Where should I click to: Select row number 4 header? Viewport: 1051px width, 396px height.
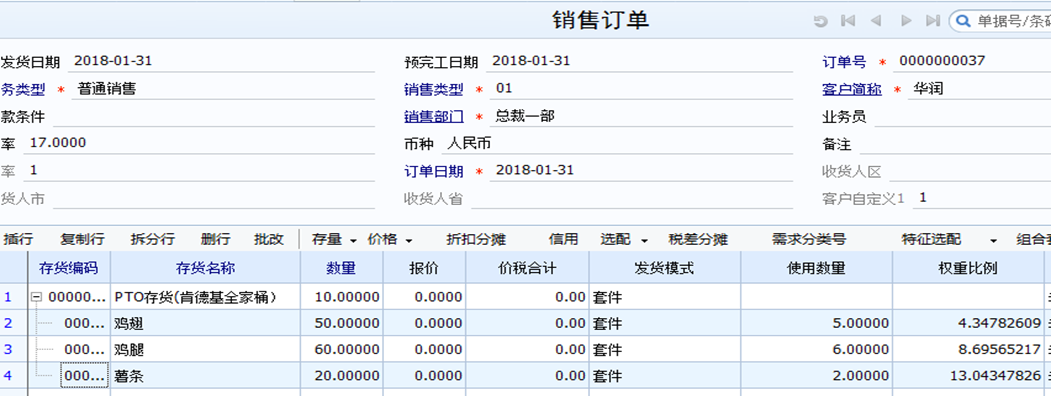coord(13,375)
